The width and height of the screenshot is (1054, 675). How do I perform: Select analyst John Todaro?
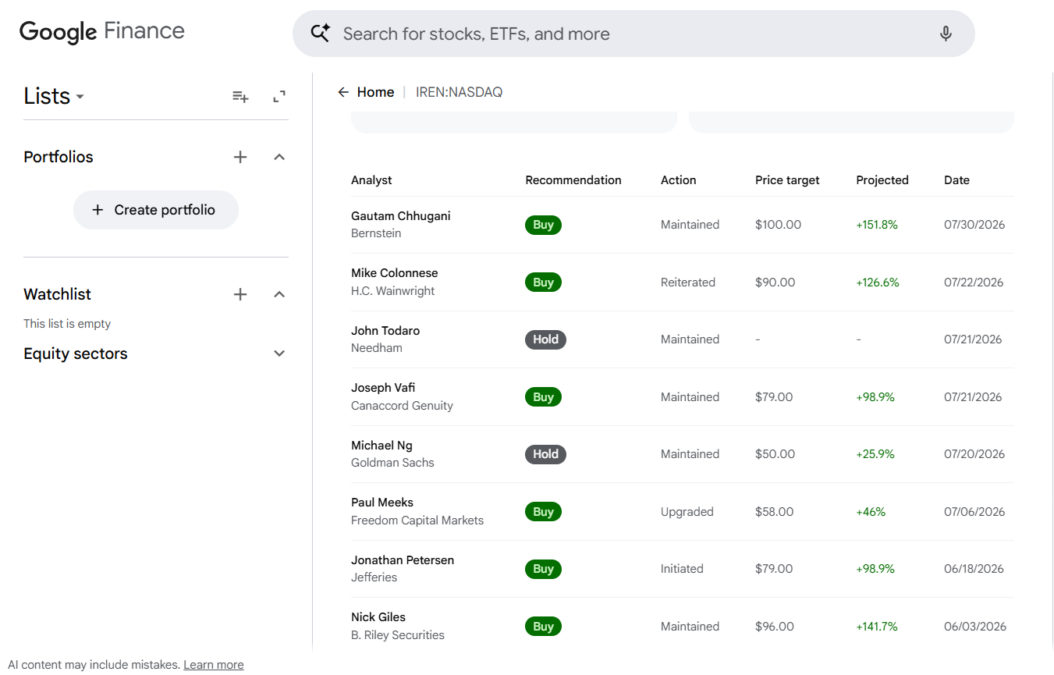(x=385, y=331)
